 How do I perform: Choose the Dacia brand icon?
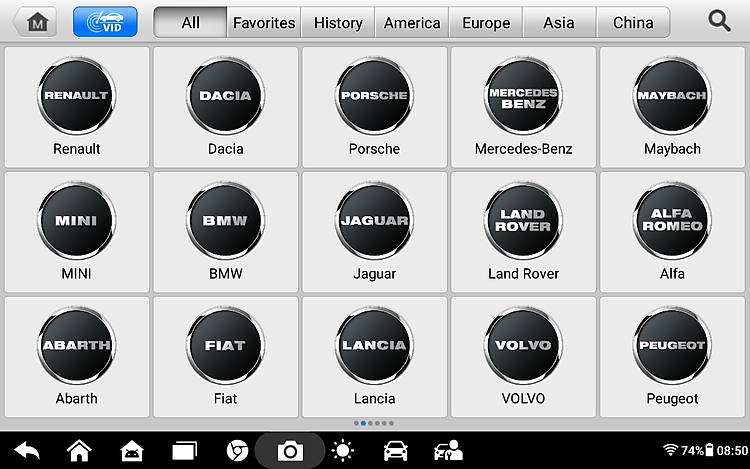click(x=225, y=96)
